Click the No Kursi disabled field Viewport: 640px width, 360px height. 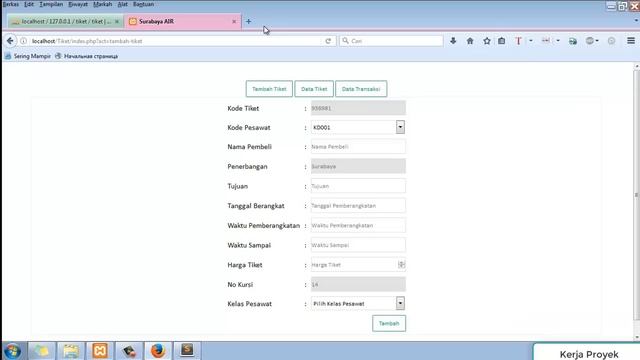coord(358,284)
